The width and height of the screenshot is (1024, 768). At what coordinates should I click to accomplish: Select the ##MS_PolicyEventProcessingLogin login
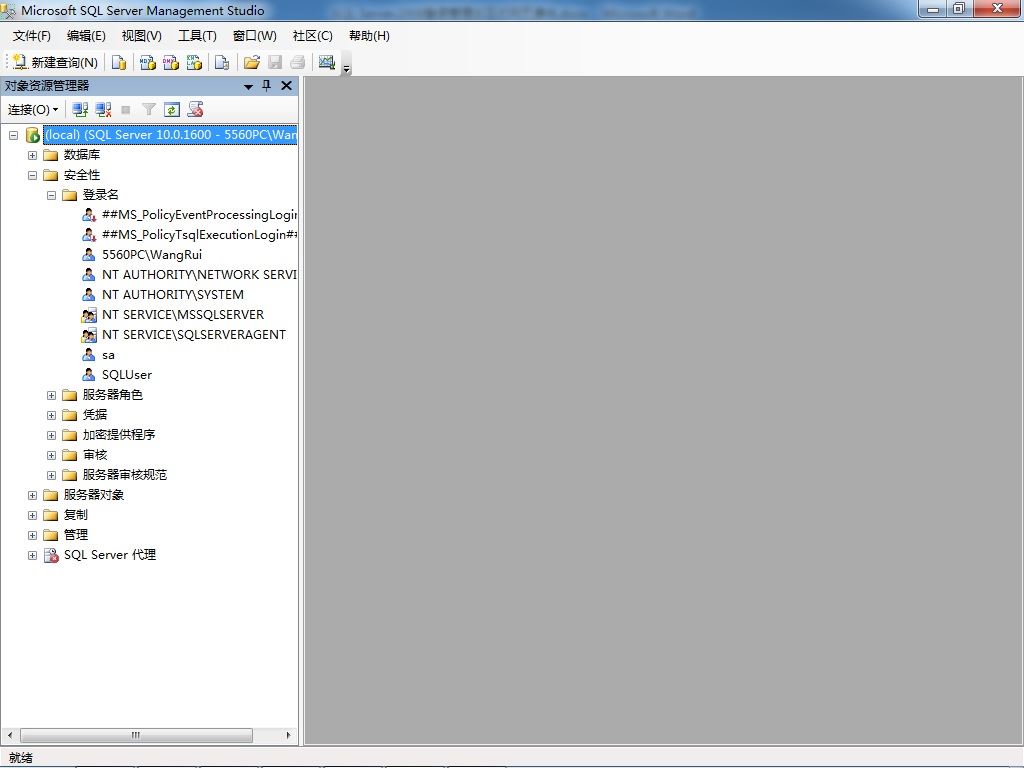(x=199, y=215)
